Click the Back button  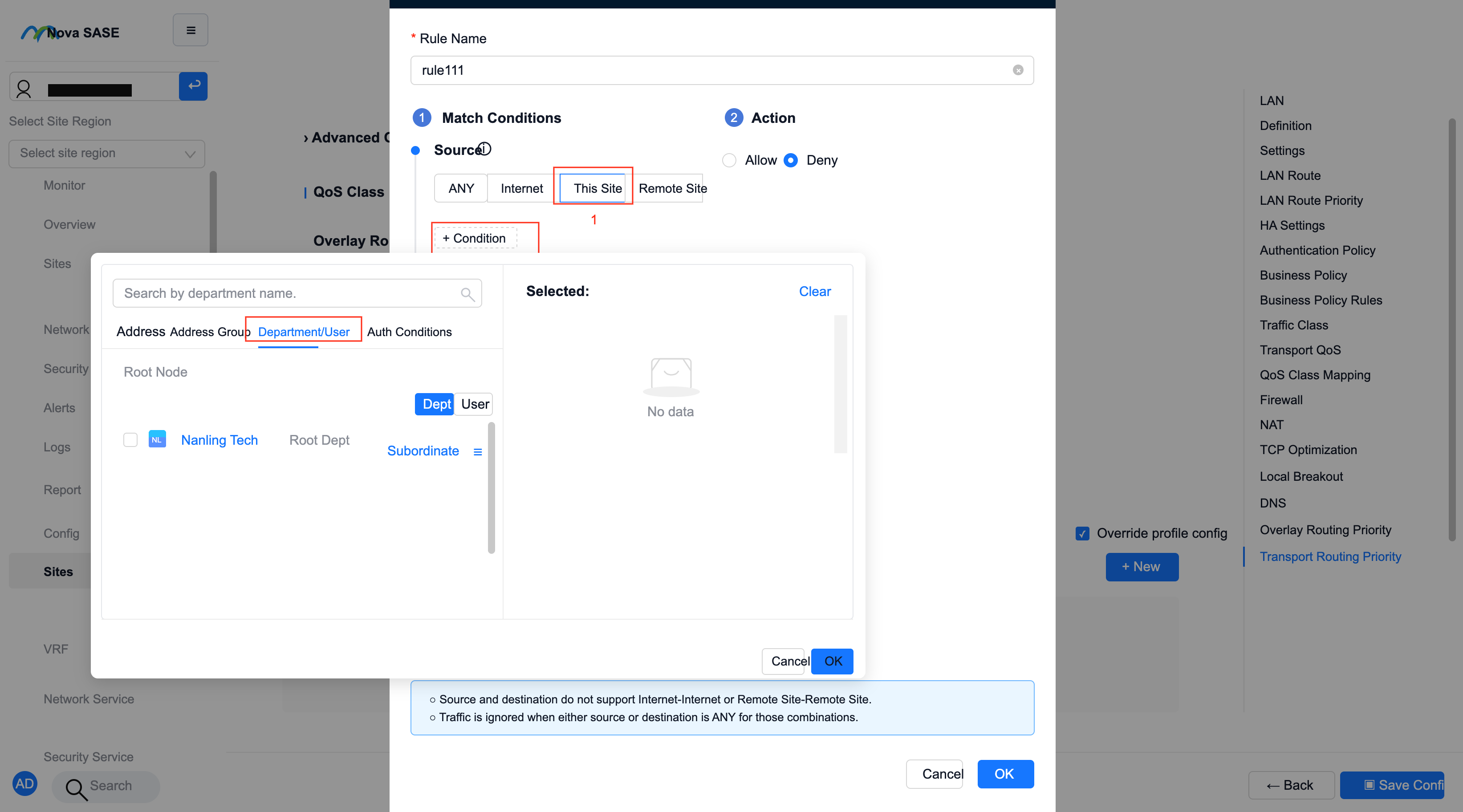coord(1291,785)
